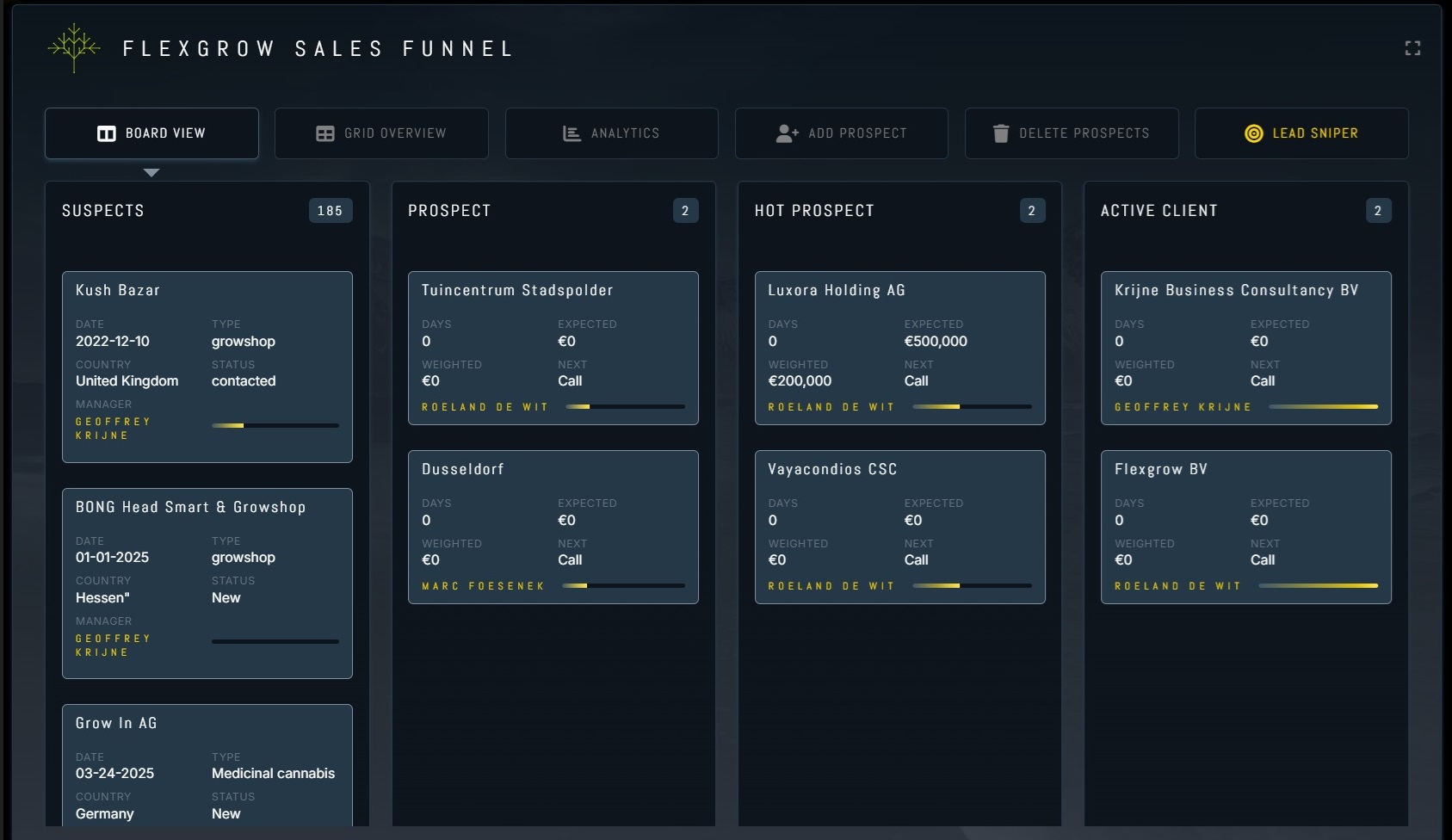Open the Krijne Business Consultancy BV card title
1452x840 pixels.
click(x=1237, y=290)
